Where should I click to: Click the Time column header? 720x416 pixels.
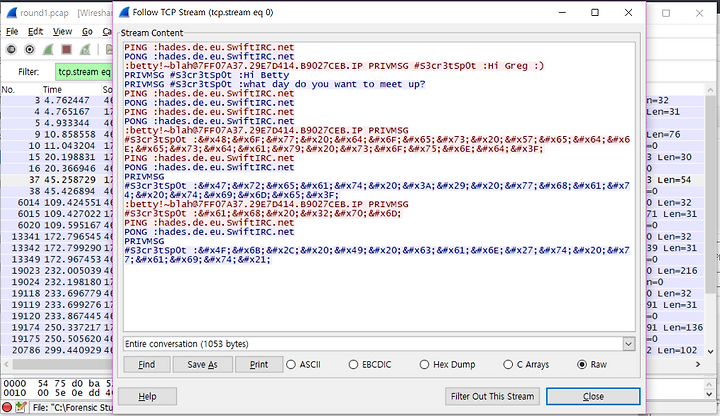[x=52, y=90]
